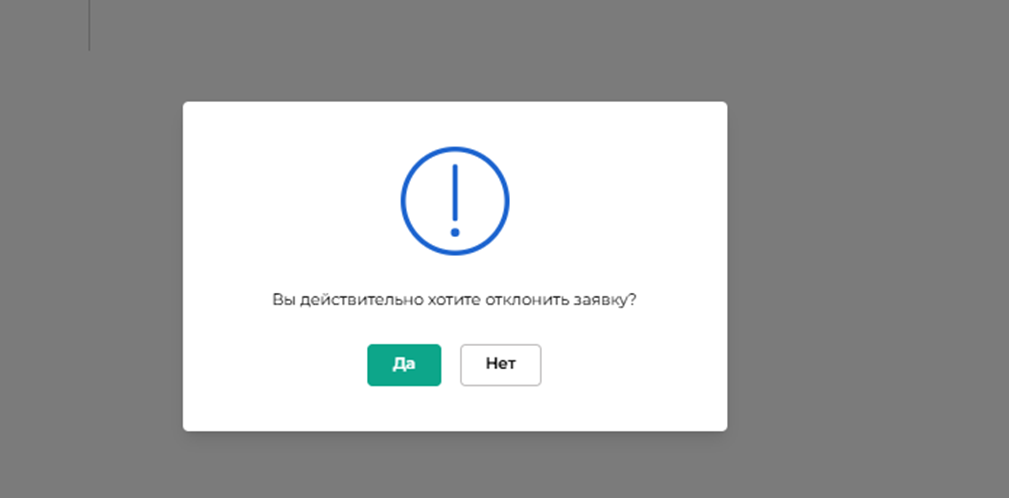Select the word 'заявку' in the message
The width and height of the screenshot is (1009, 498).
point(600,300)
